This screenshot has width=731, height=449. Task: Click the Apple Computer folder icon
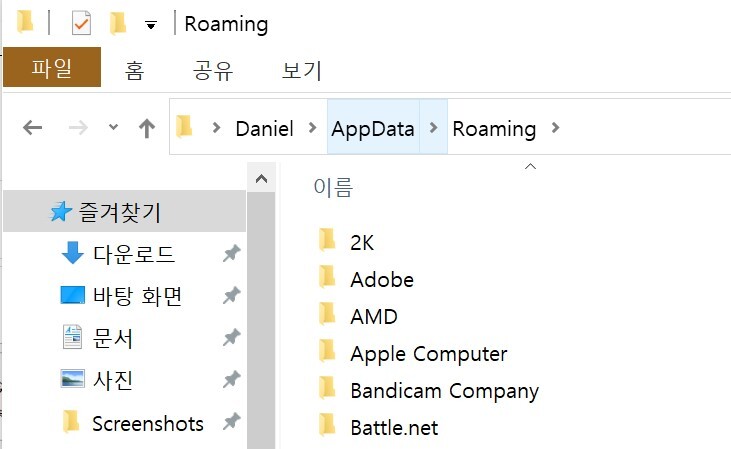point(327,351)
